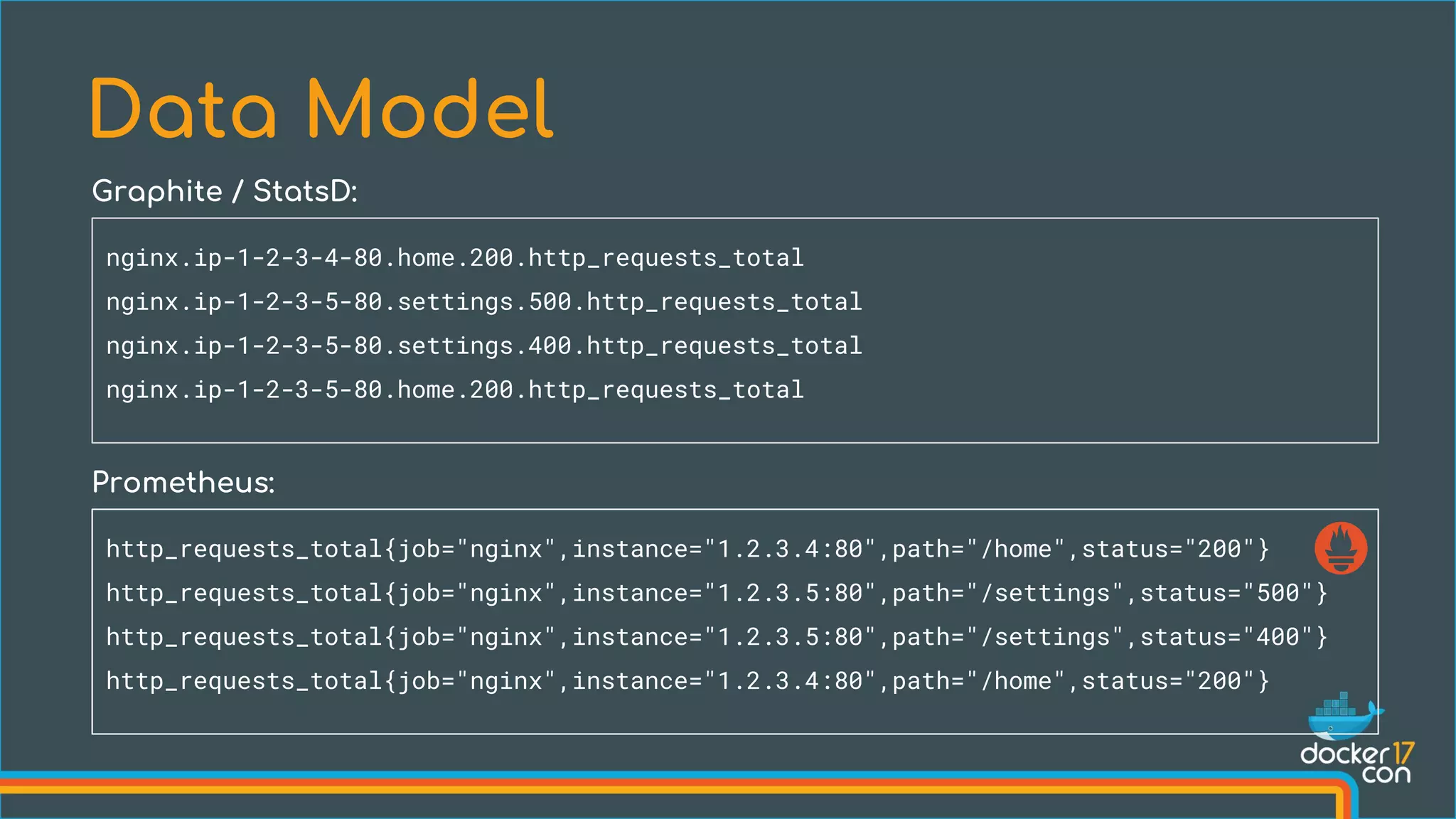Click the last Prometheus /home metric line
The height and width of the screenshot is (819, 1456).
click(x=687, y=681)
